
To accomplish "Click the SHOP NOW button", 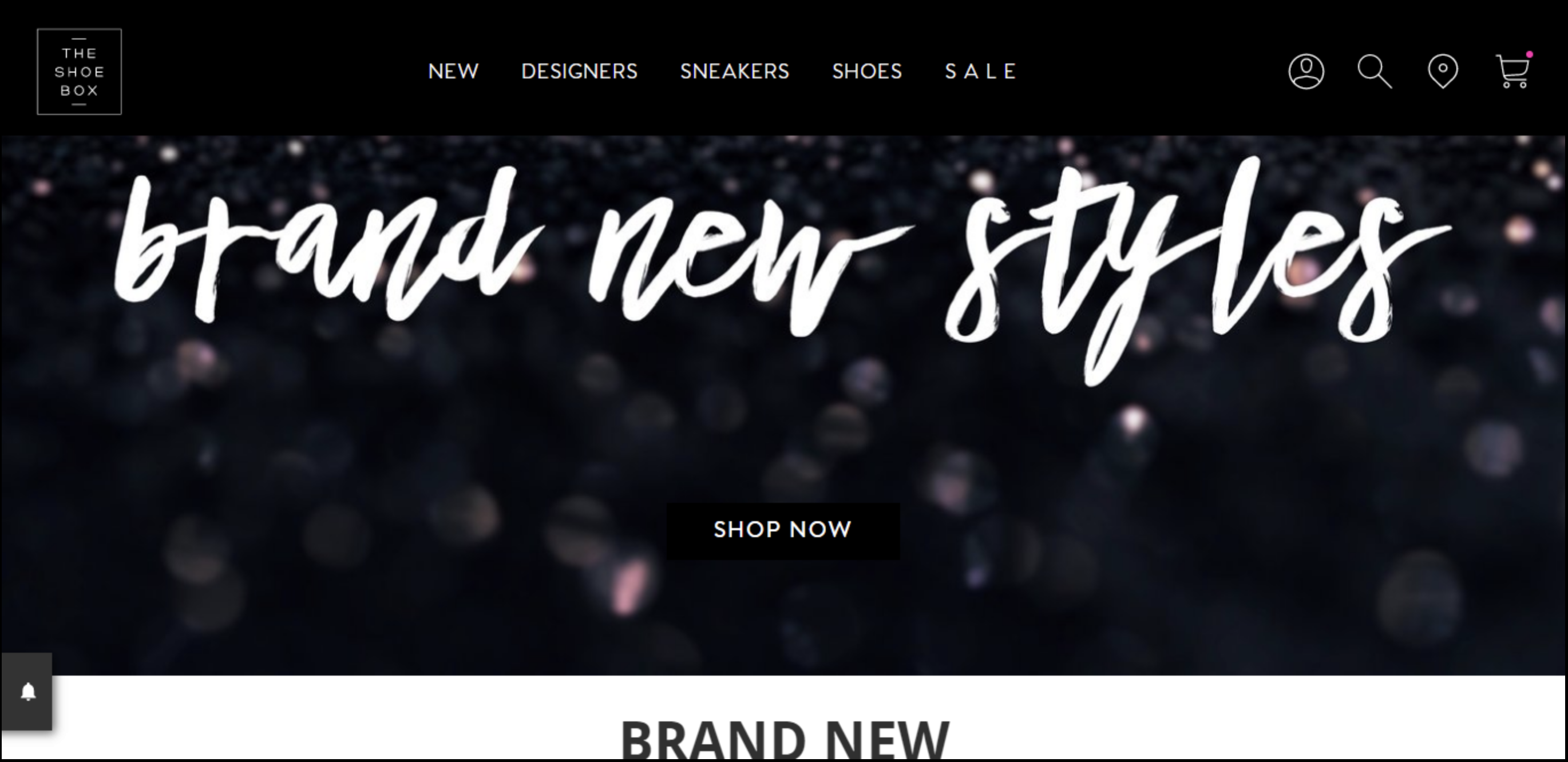I will tap(783, 531).
